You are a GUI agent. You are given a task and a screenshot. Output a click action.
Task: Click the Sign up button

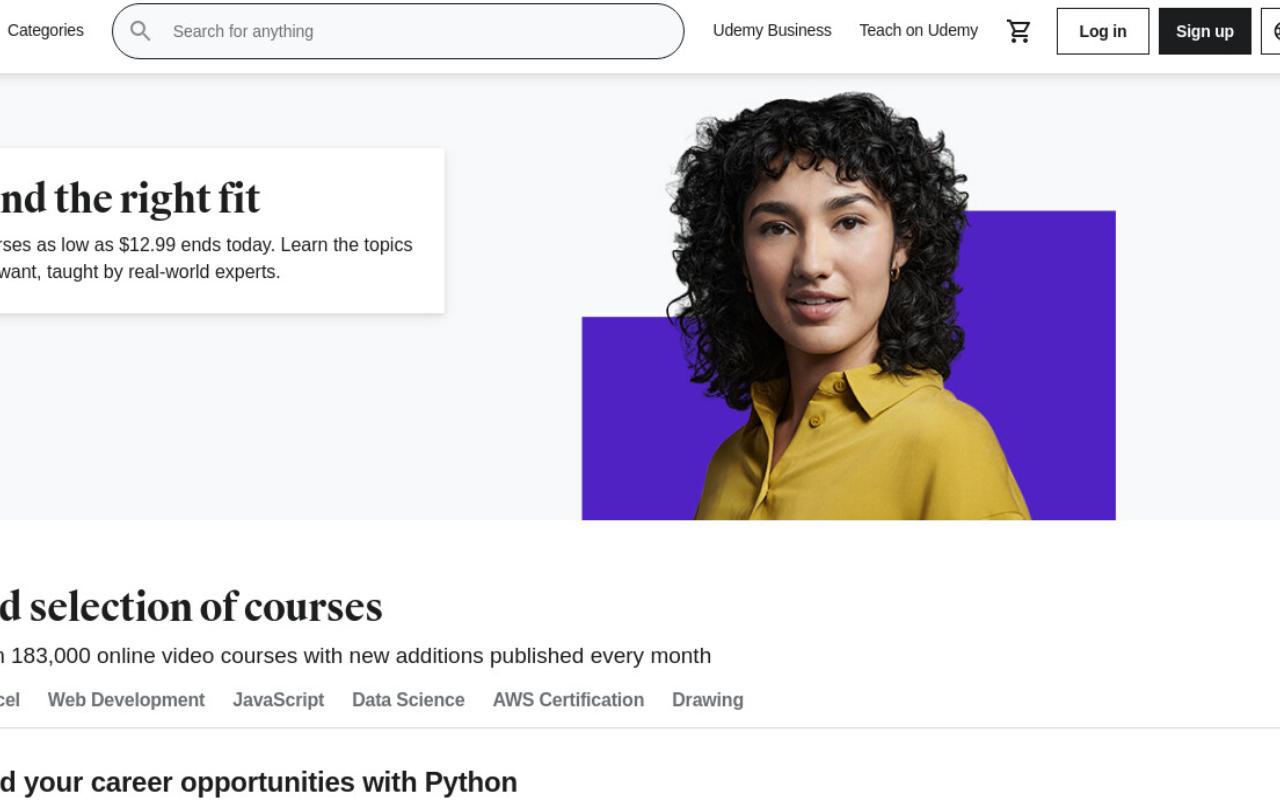[x=1205, y=31]
